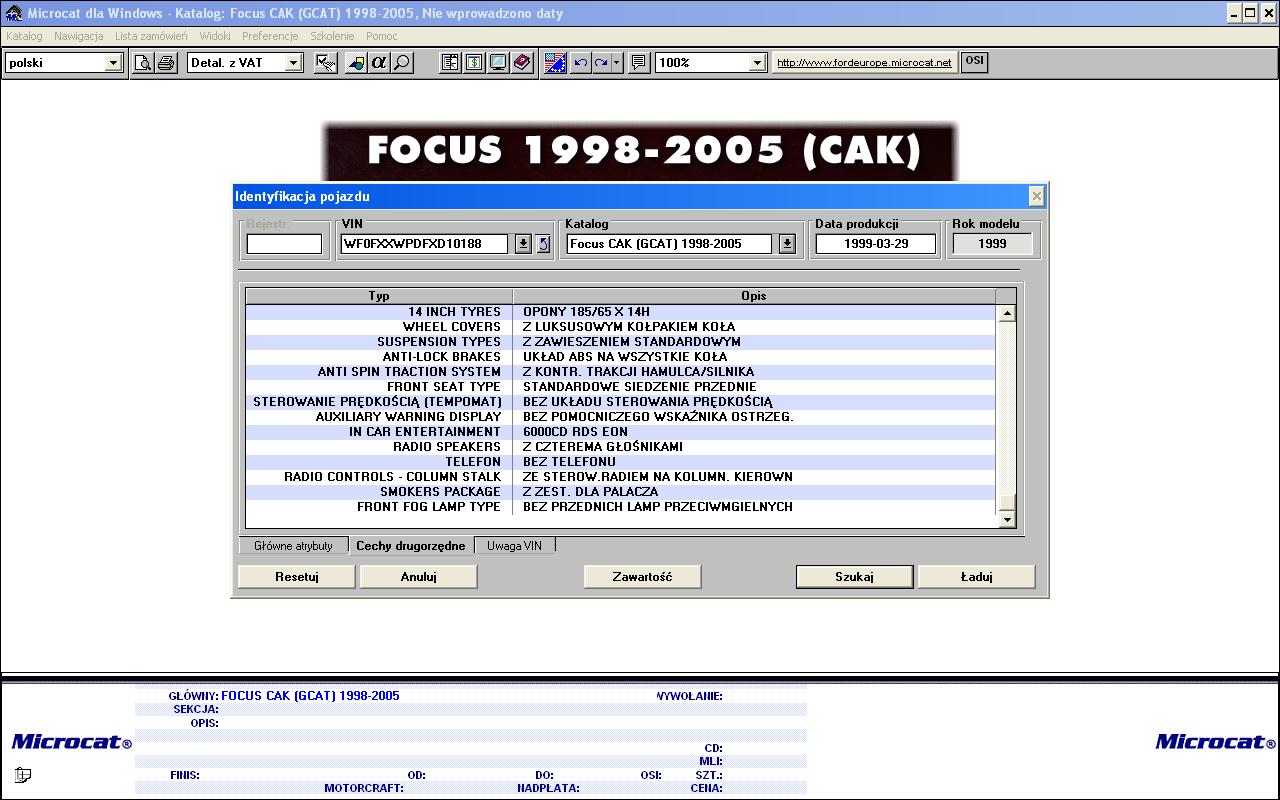Click the OSI toolbar button
The height and width of the screenshot is (800, 1280).
tap(974, 61)
